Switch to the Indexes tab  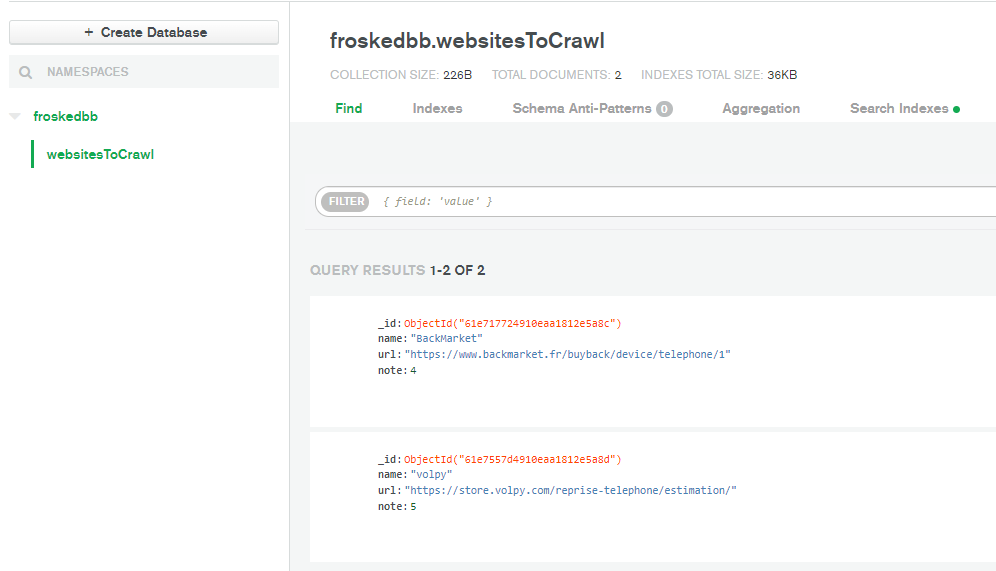click(x=437, y=109)
